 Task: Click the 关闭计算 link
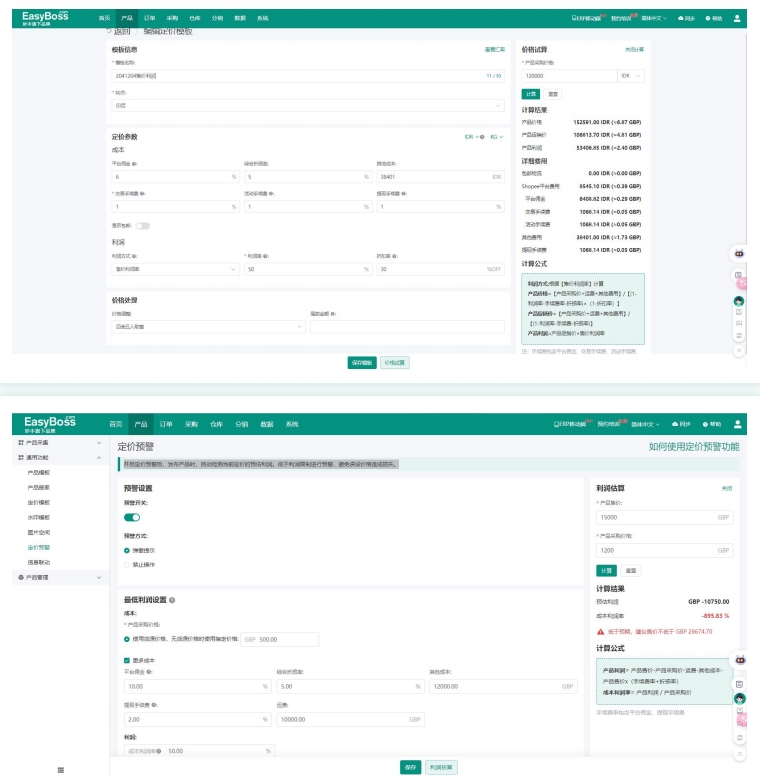[634, 49]
